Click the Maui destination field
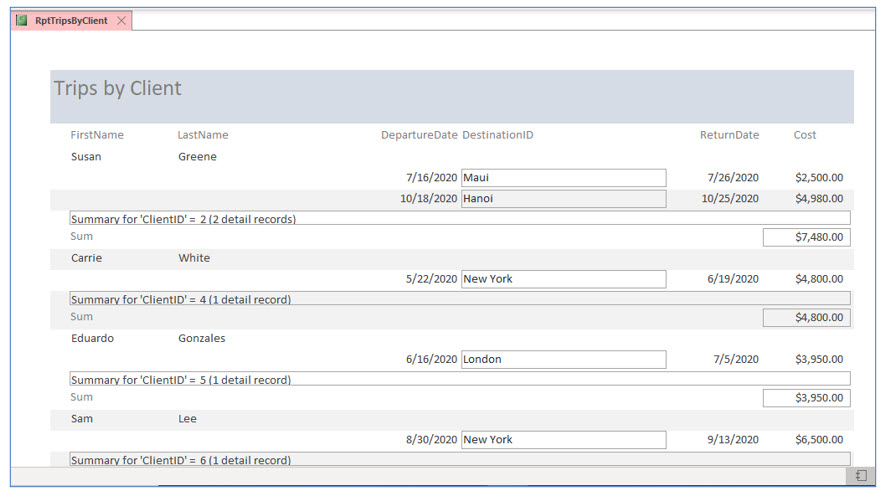This screenshot has width=882, height=492. point(564,178)
